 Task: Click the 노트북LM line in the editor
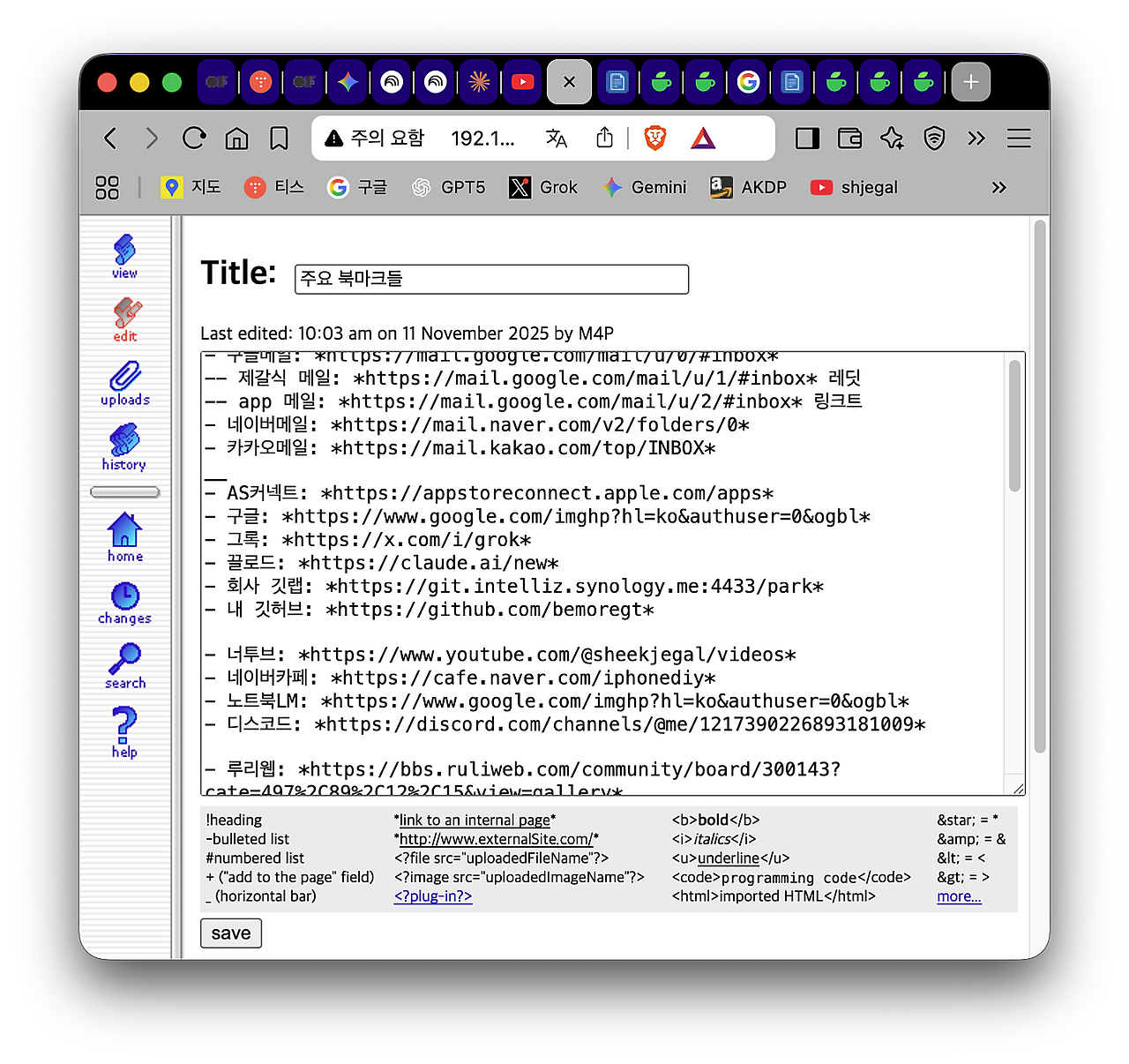click(557, 701)
